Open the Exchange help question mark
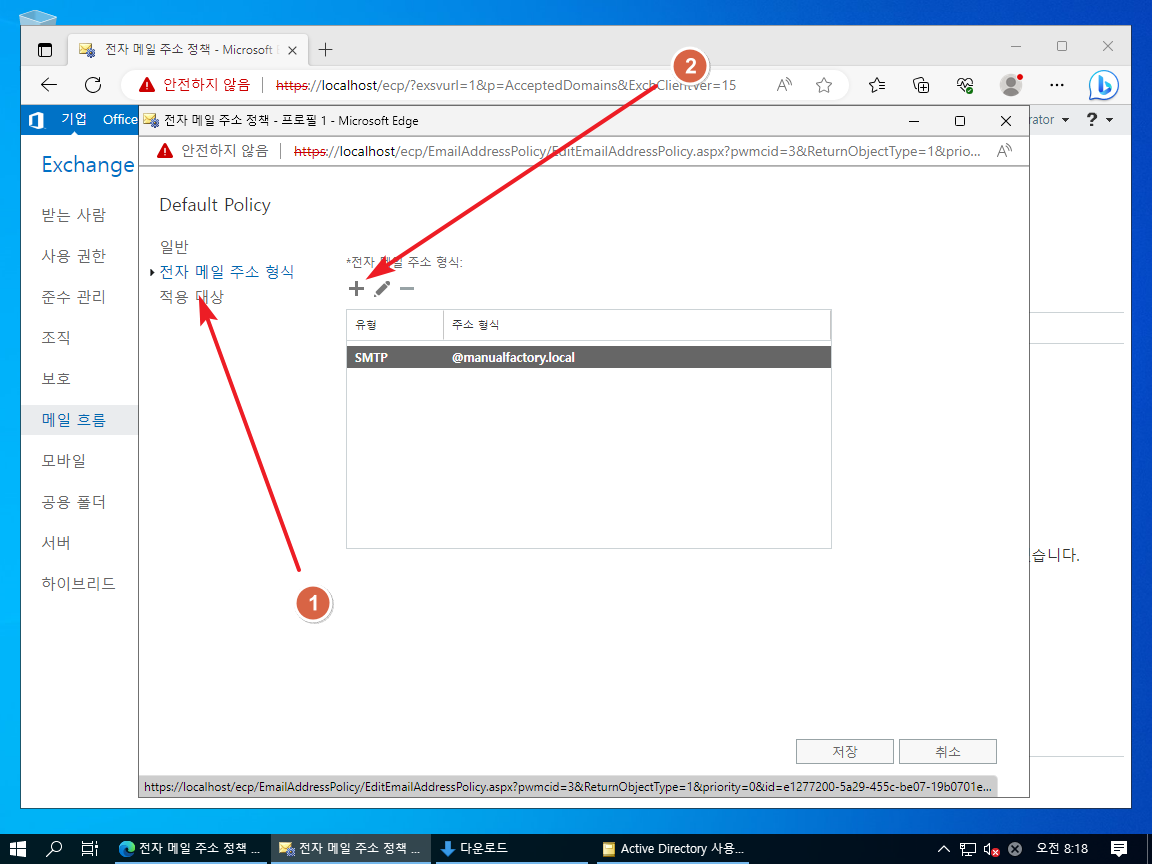The width and height of the screenshot is (1152, 864). 1092,120
